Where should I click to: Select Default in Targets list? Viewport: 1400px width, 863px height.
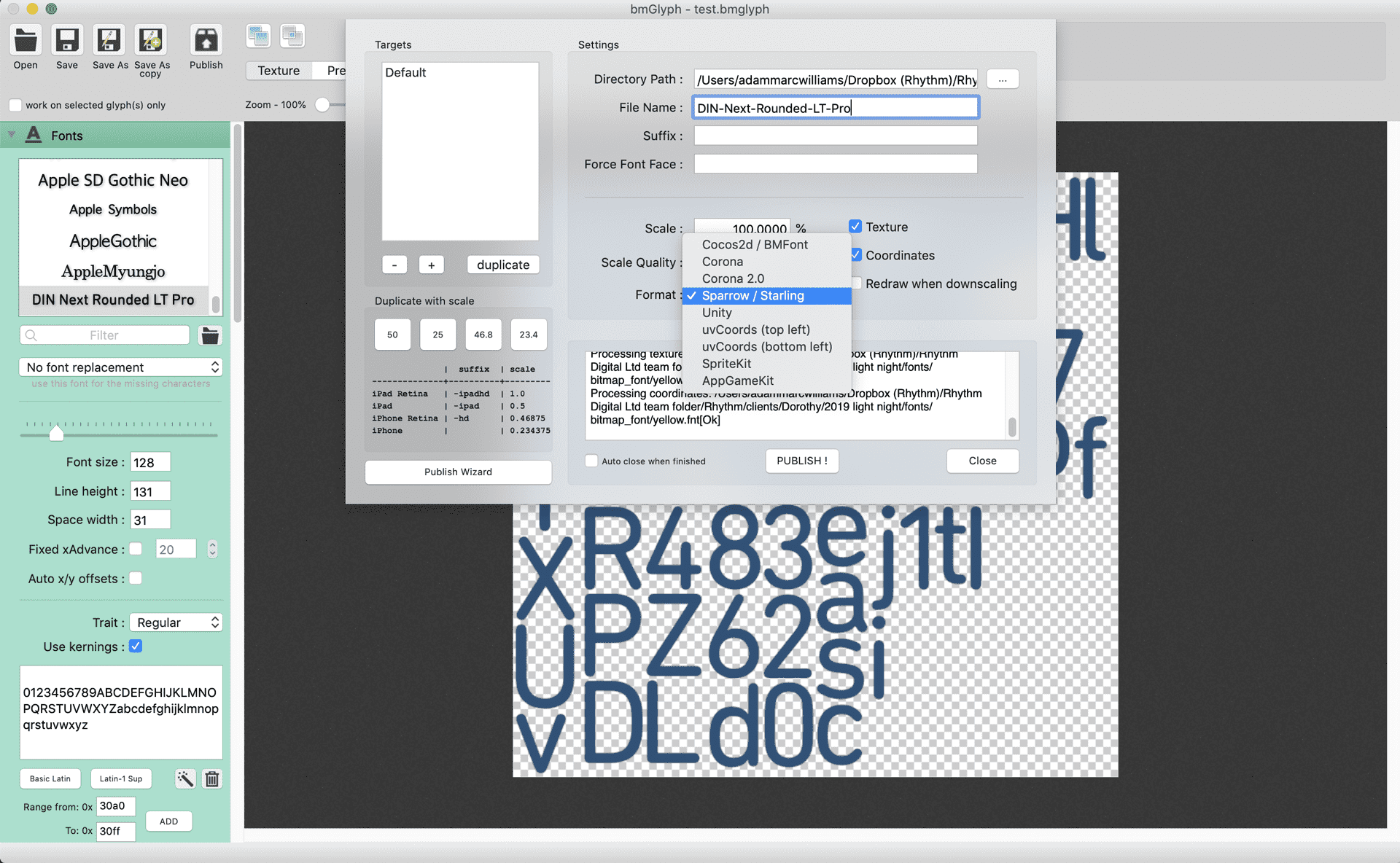pyautogui.click(x=460, y=72)
